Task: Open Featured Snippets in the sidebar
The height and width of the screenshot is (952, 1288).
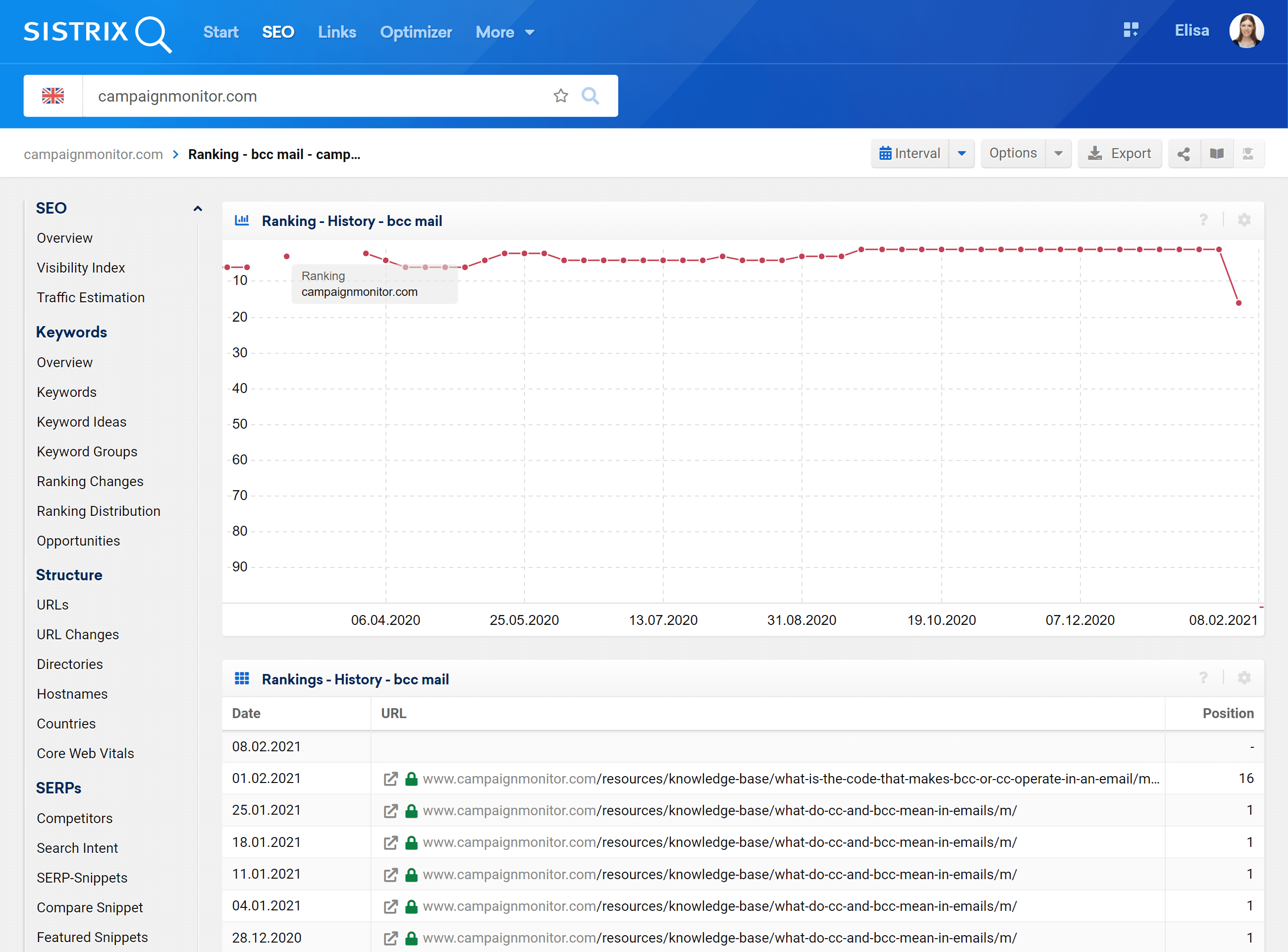Action: coord(92,938)
